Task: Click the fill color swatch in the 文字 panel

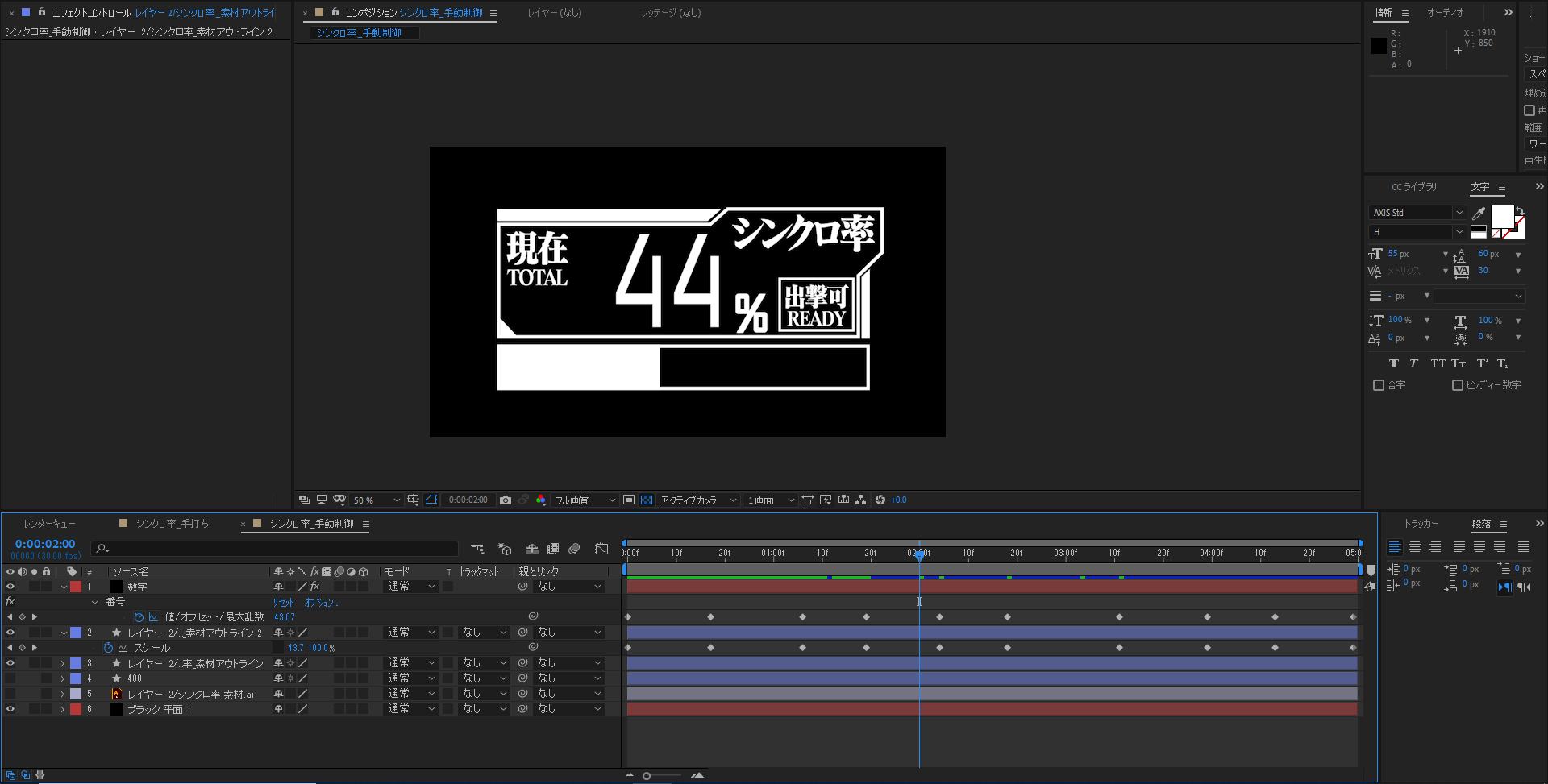Action: point(1502,217)
